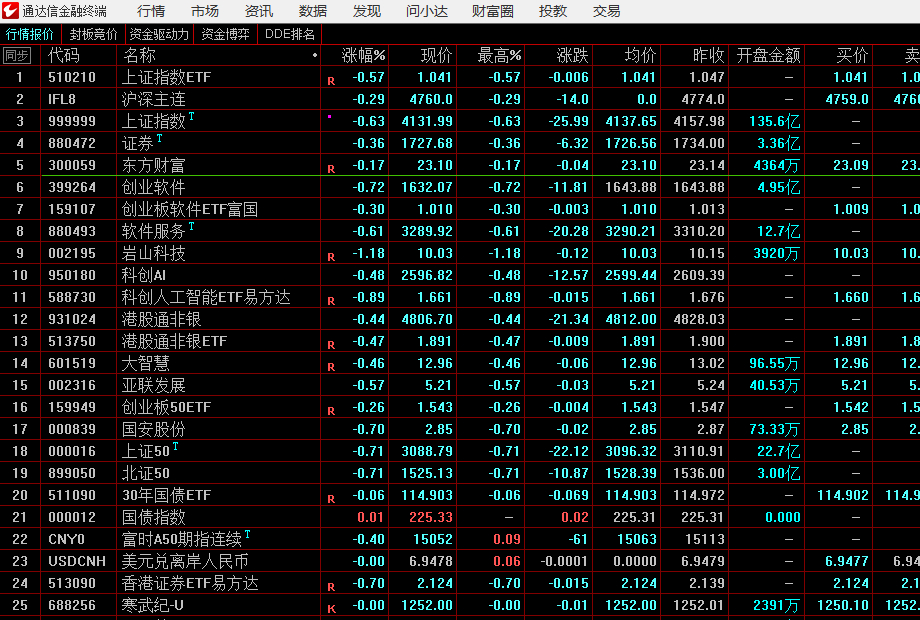Select the 沪深主连 row name

(x=153, y=99)
